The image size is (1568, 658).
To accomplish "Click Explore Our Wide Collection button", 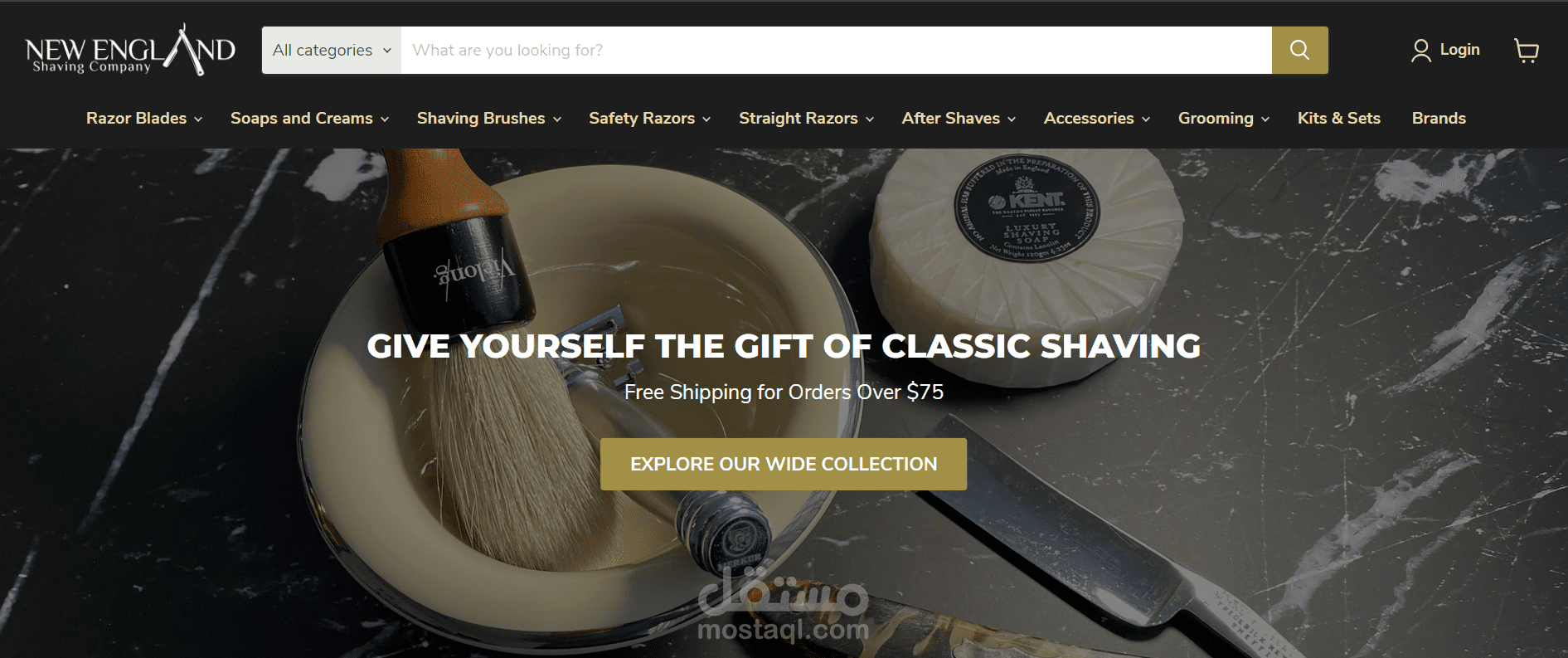I will [x=784, y=464].
